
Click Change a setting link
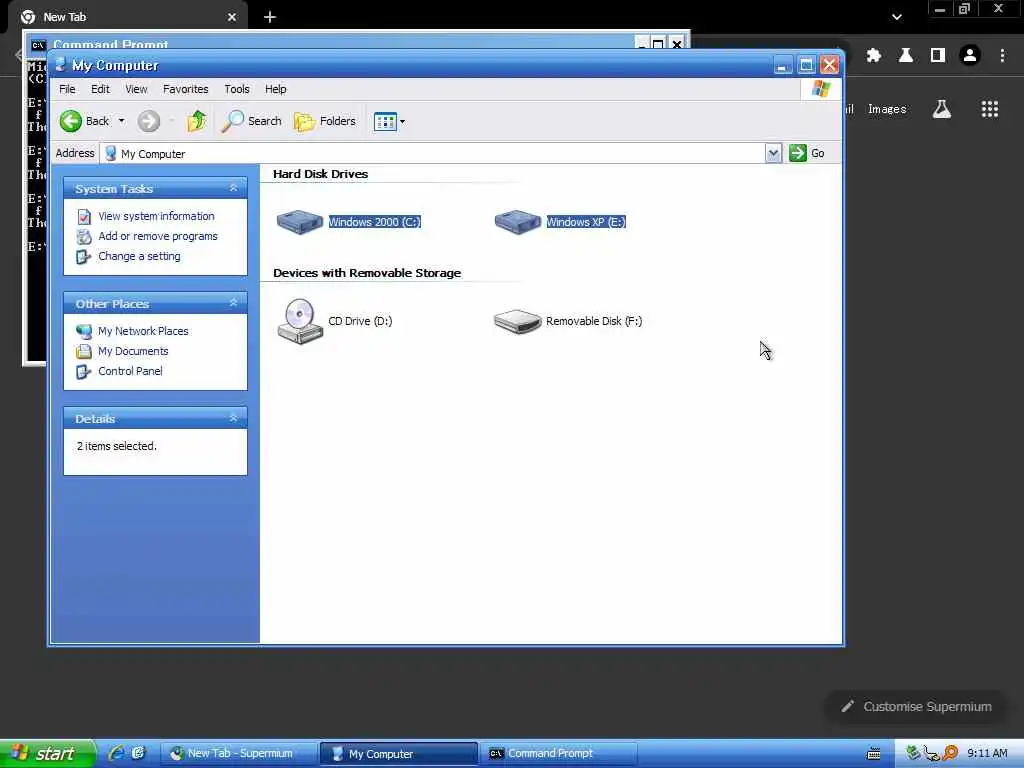[139, 256]
